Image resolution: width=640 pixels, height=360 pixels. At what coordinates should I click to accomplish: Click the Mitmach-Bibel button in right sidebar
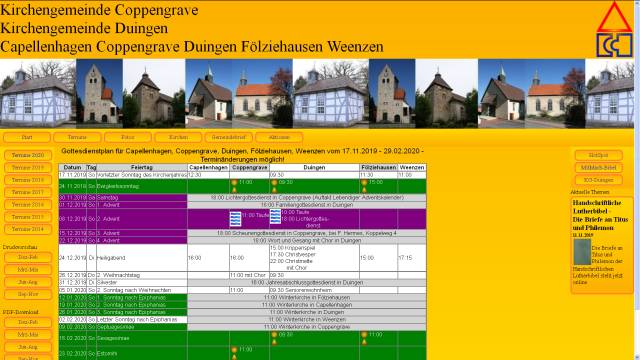tap(598, 167)
